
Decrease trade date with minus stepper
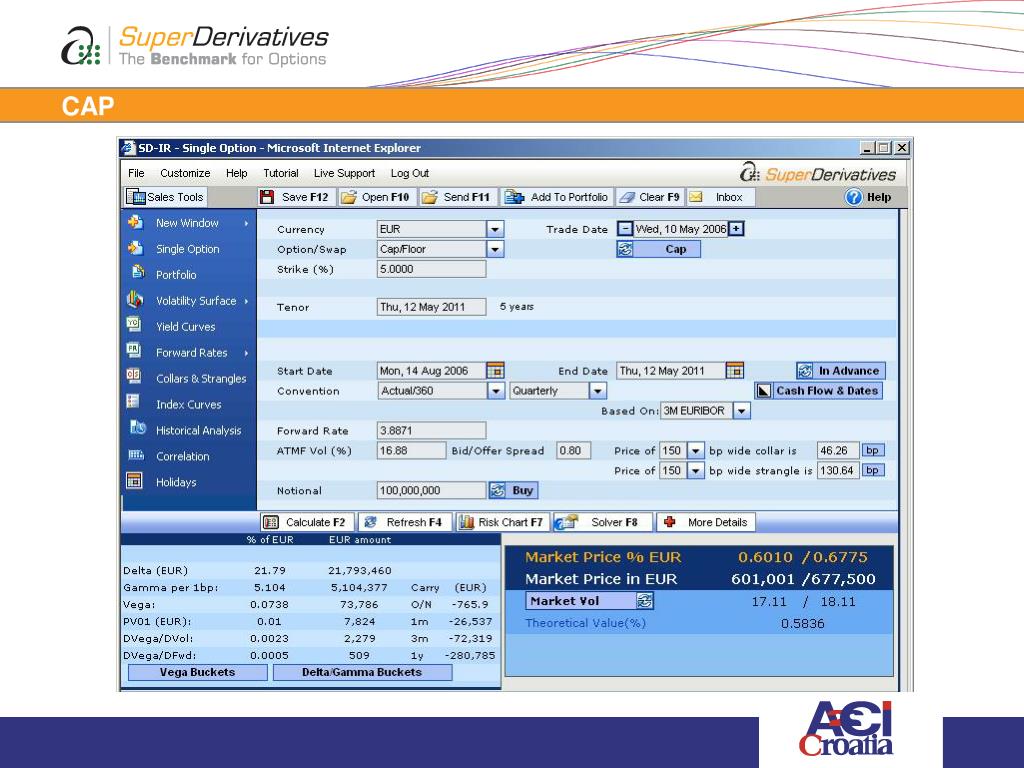[x=625, y=229]
